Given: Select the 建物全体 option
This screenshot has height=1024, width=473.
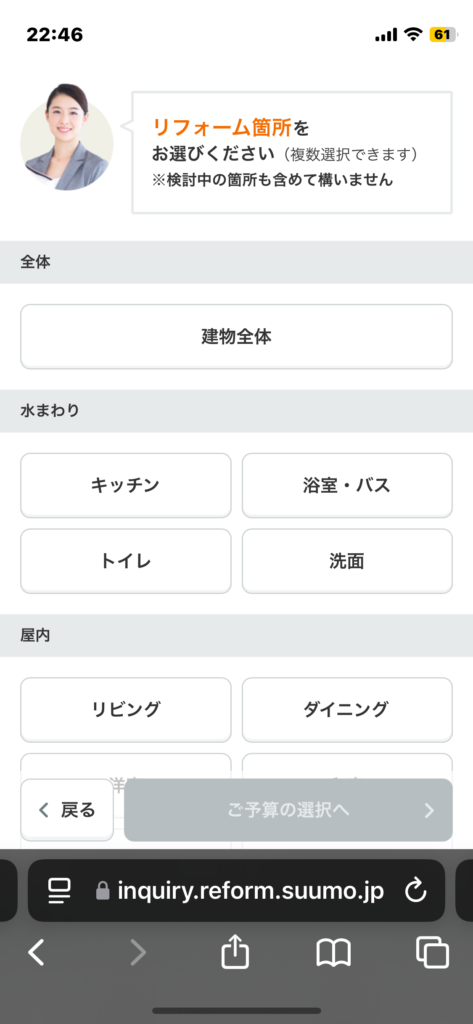Looking at the screenshot, I should tap(236, 337).
